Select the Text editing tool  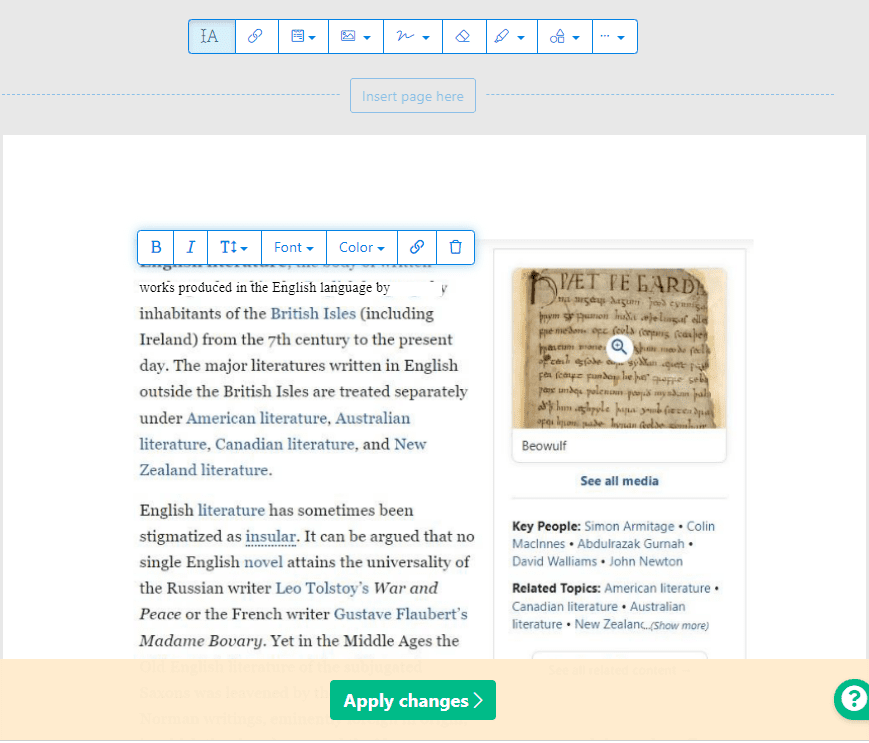click(211, 37)
